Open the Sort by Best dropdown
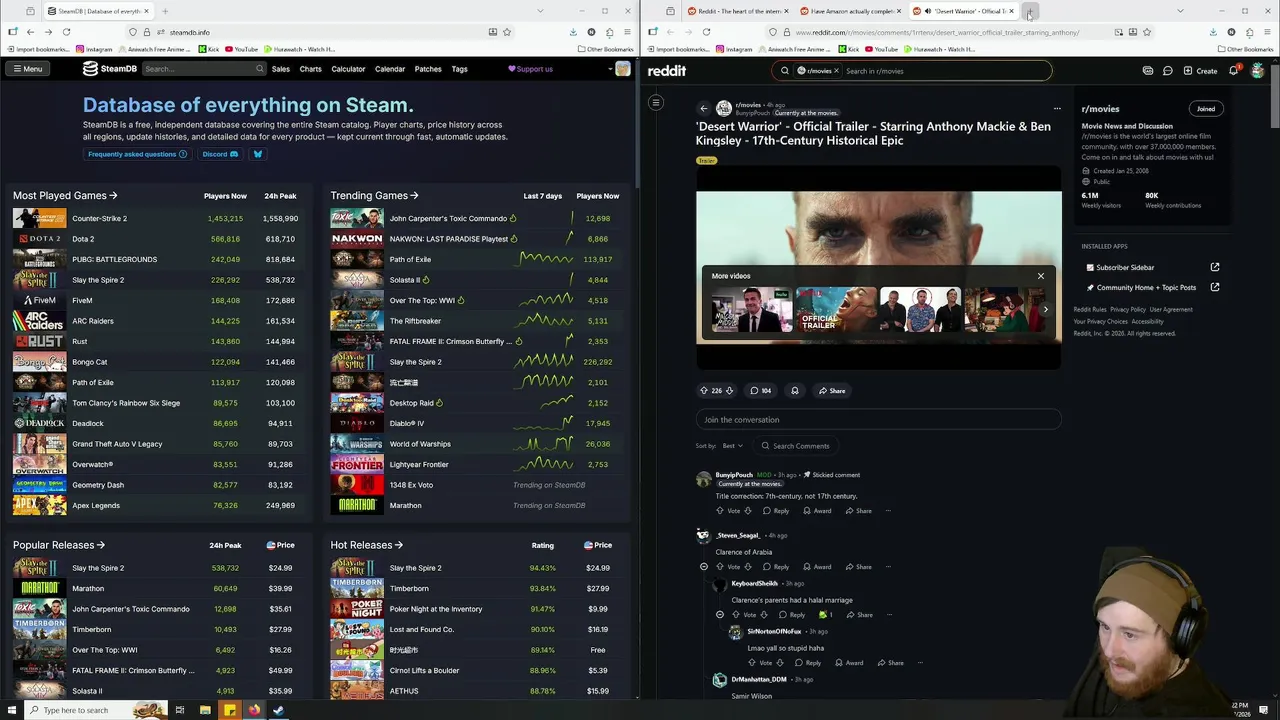 click(732, 446)
